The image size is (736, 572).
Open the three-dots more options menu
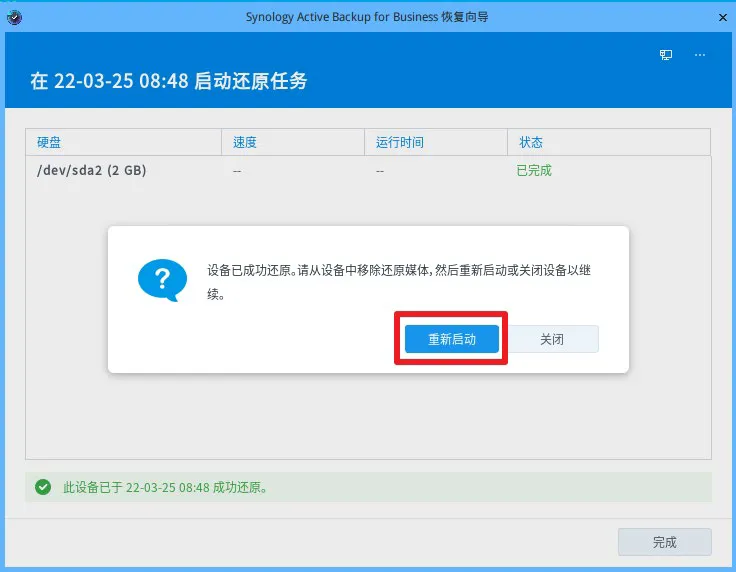700,55
